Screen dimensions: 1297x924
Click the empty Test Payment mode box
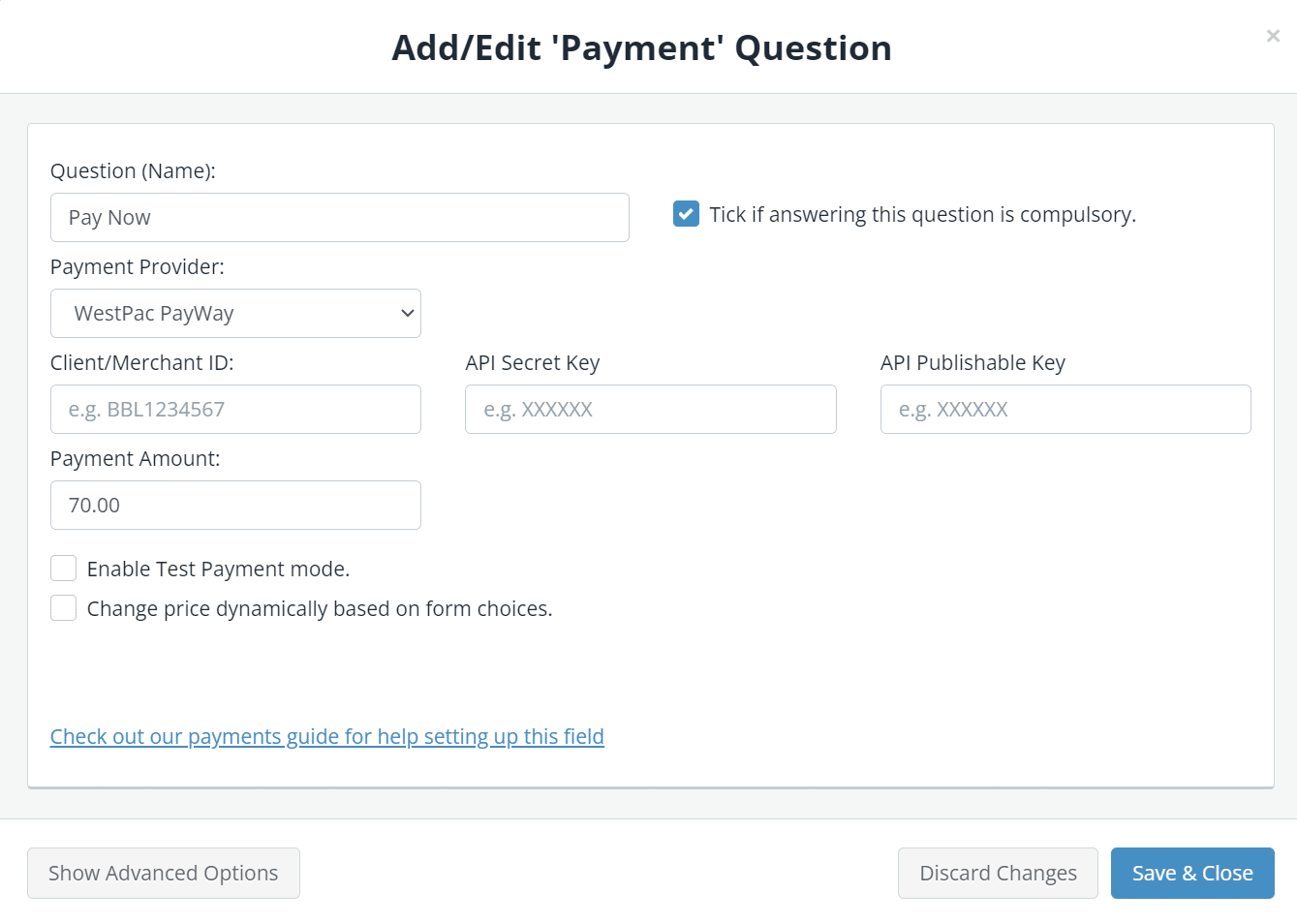tap(63, 568)
